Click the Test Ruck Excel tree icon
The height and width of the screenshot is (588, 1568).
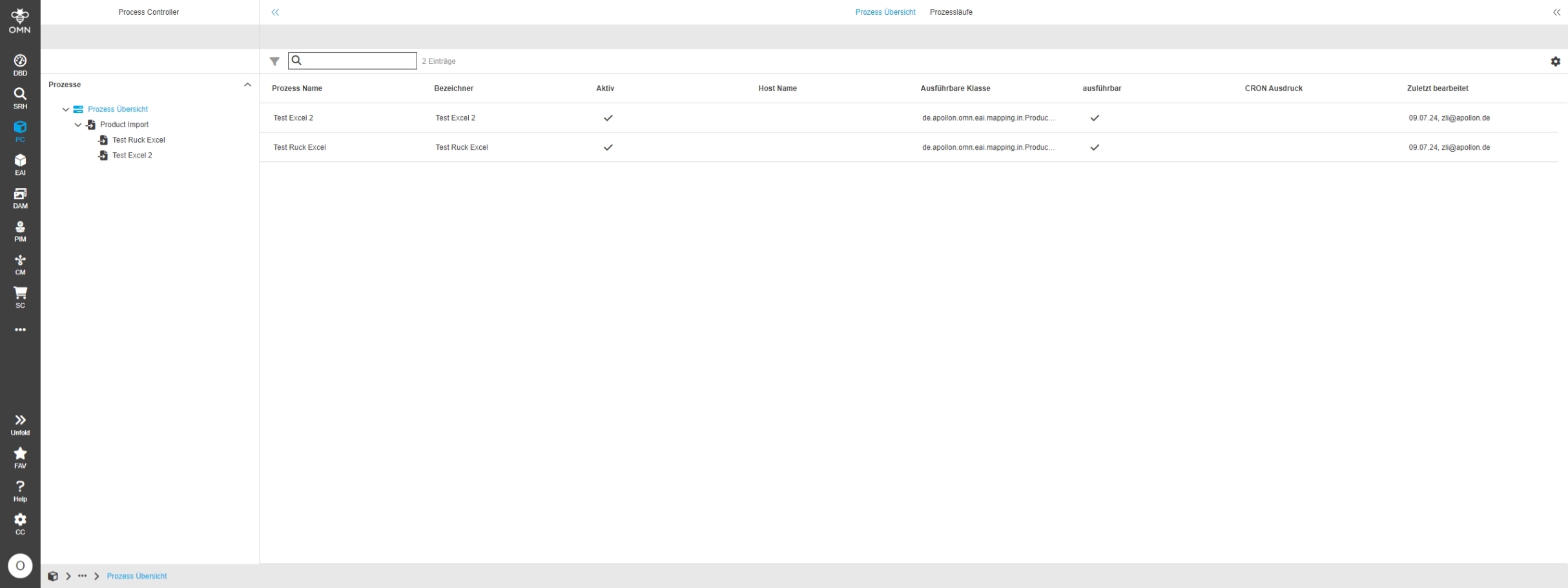click(103, 140)
